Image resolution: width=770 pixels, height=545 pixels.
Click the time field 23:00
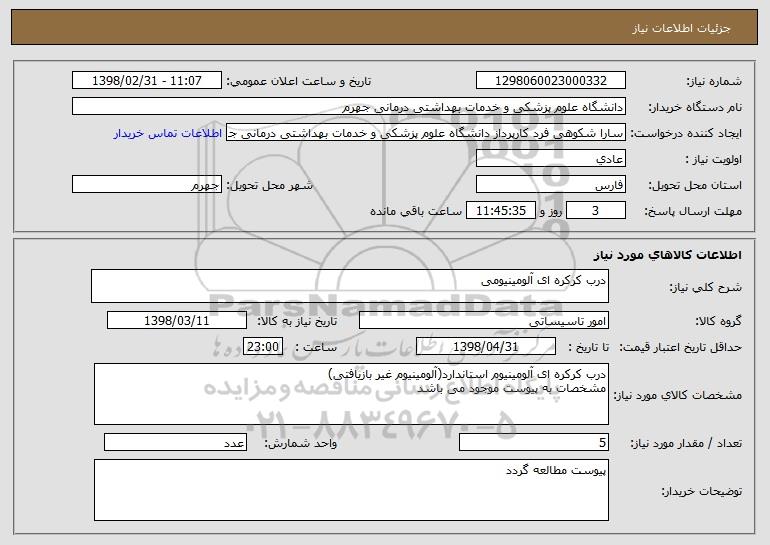click(x=263, y=346)
